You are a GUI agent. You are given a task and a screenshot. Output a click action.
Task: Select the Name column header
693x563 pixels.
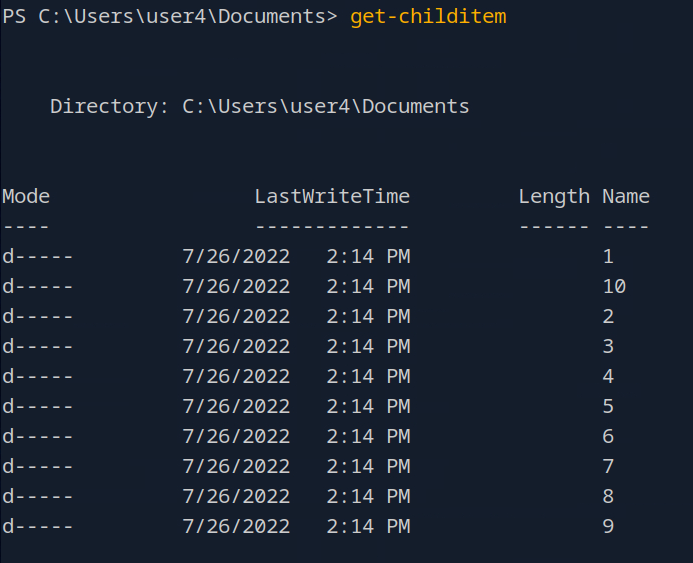(626, 196)
